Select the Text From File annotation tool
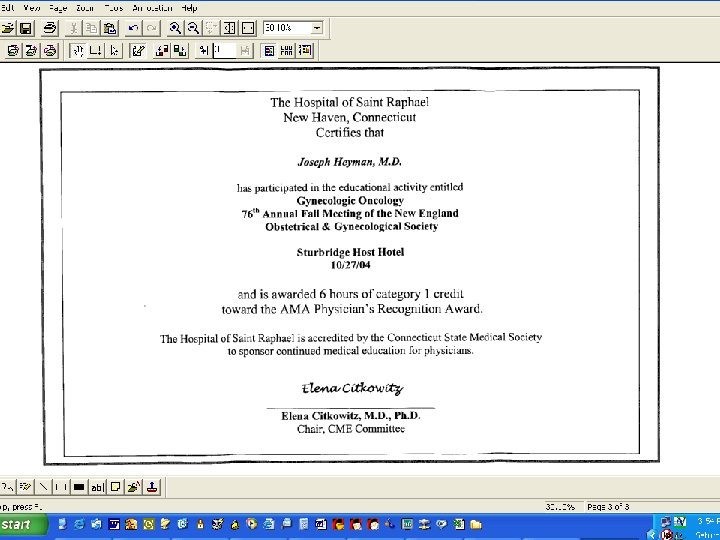720x540 pixels. [x=134, y=487]
